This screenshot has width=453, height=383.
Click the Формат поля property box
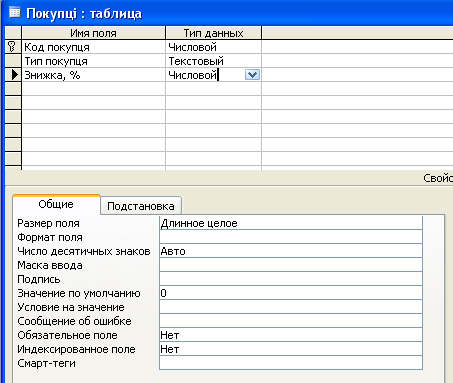click(x=291, y=237)
